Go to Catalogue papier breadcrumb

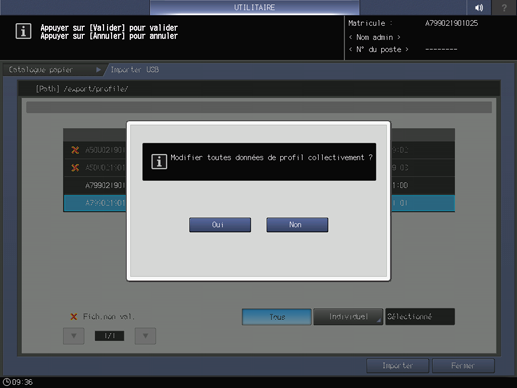[41, 70]
